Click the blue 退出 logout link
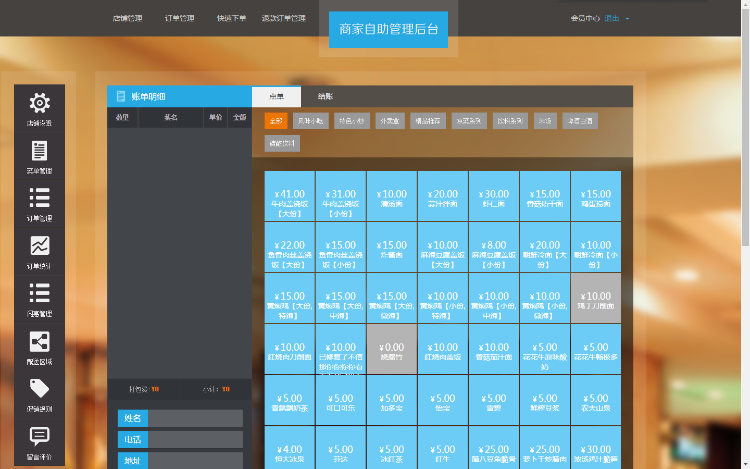Image resolution: width=750 pixels, height=469 pixels. (x=612, y=18)
